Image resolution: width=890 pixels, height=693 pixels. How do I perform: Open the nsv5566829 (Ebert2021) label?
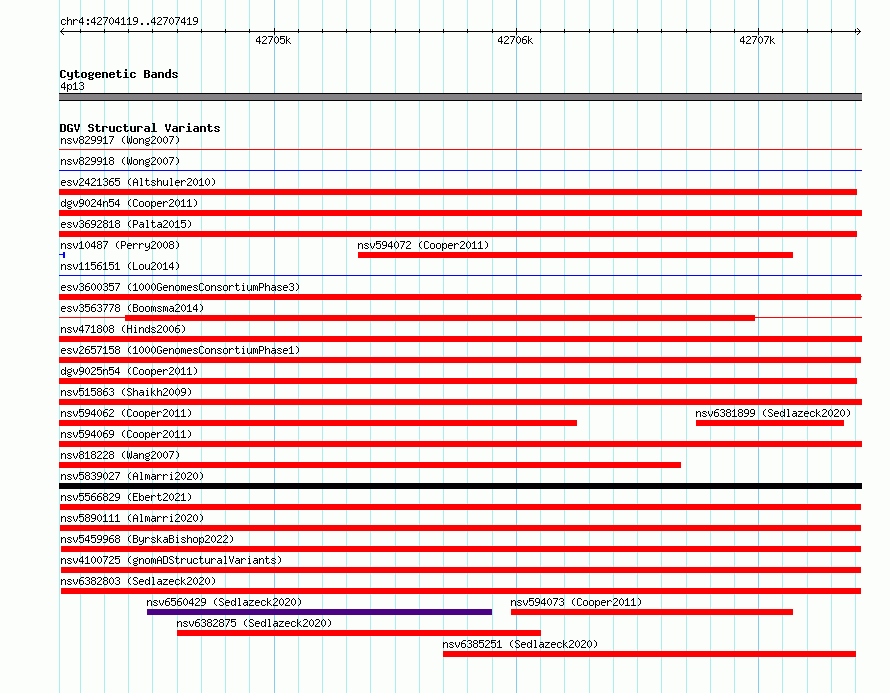click(x=126, y=497)
